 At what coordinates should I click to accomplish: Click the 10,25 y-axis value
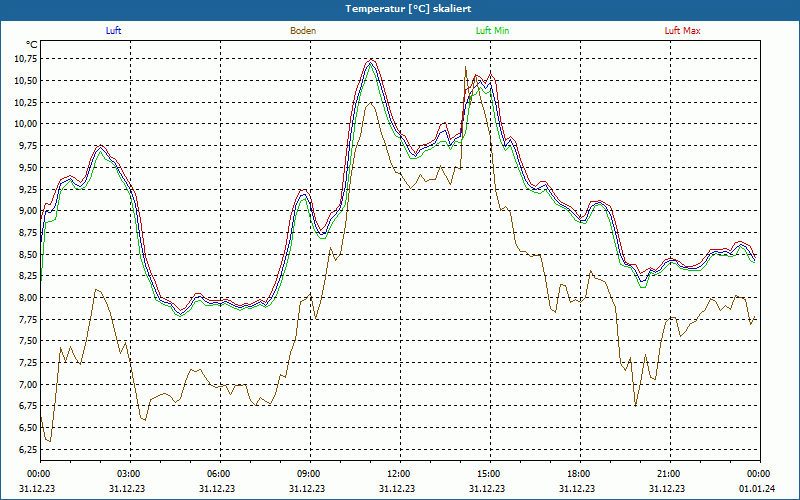click(x=27, y=103)
